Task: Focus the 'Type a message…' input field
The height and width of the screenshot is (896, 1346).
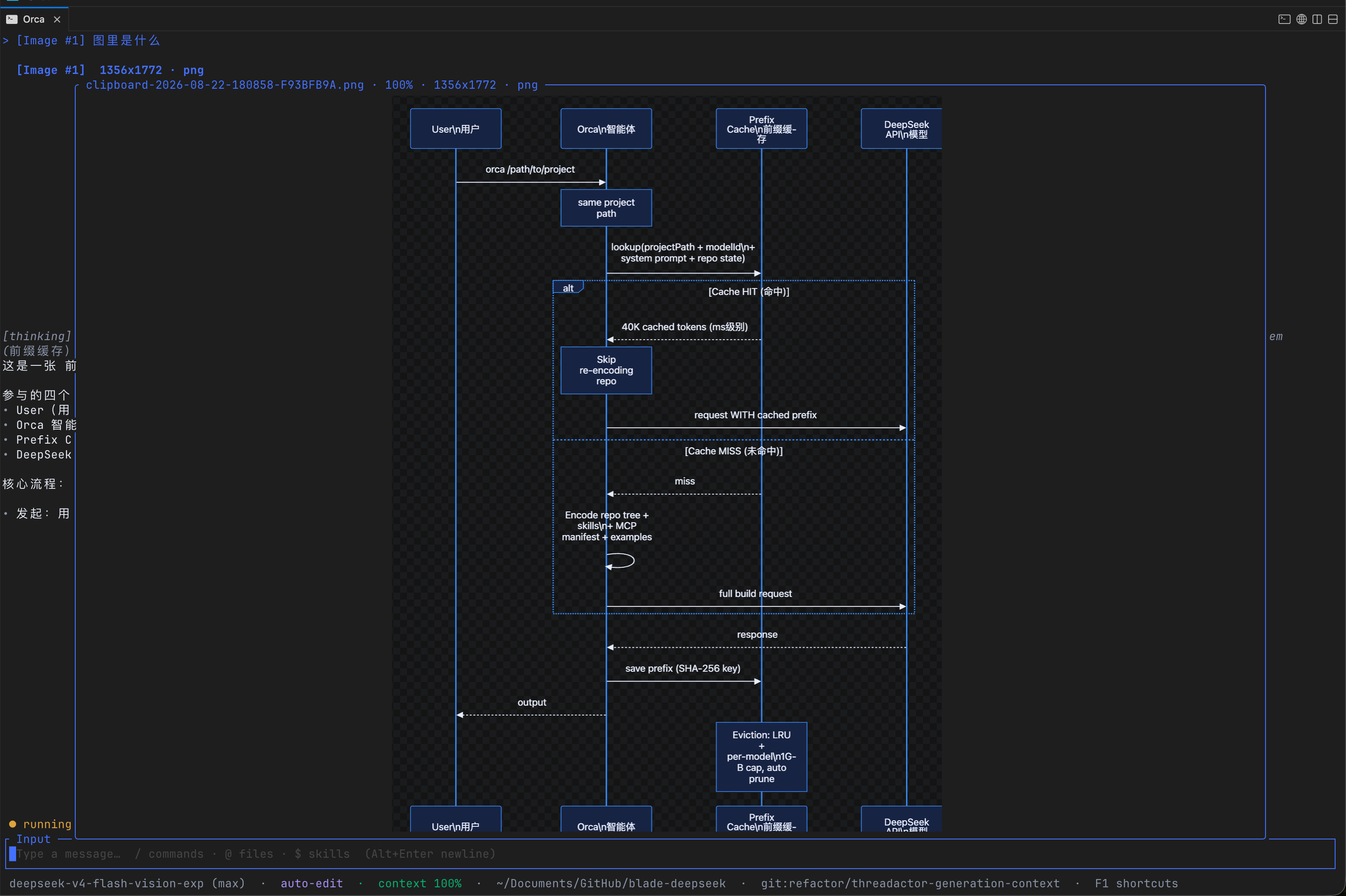Action: coord(670,854)
